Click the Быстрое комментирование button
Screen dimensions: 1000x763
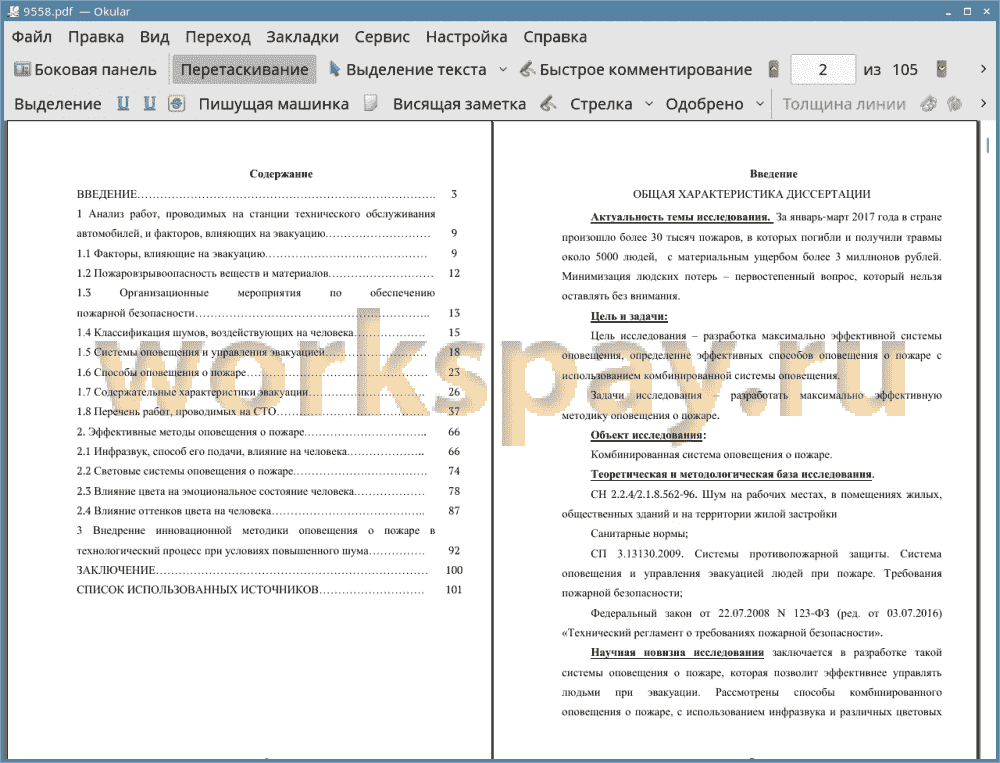click(636, 70)
